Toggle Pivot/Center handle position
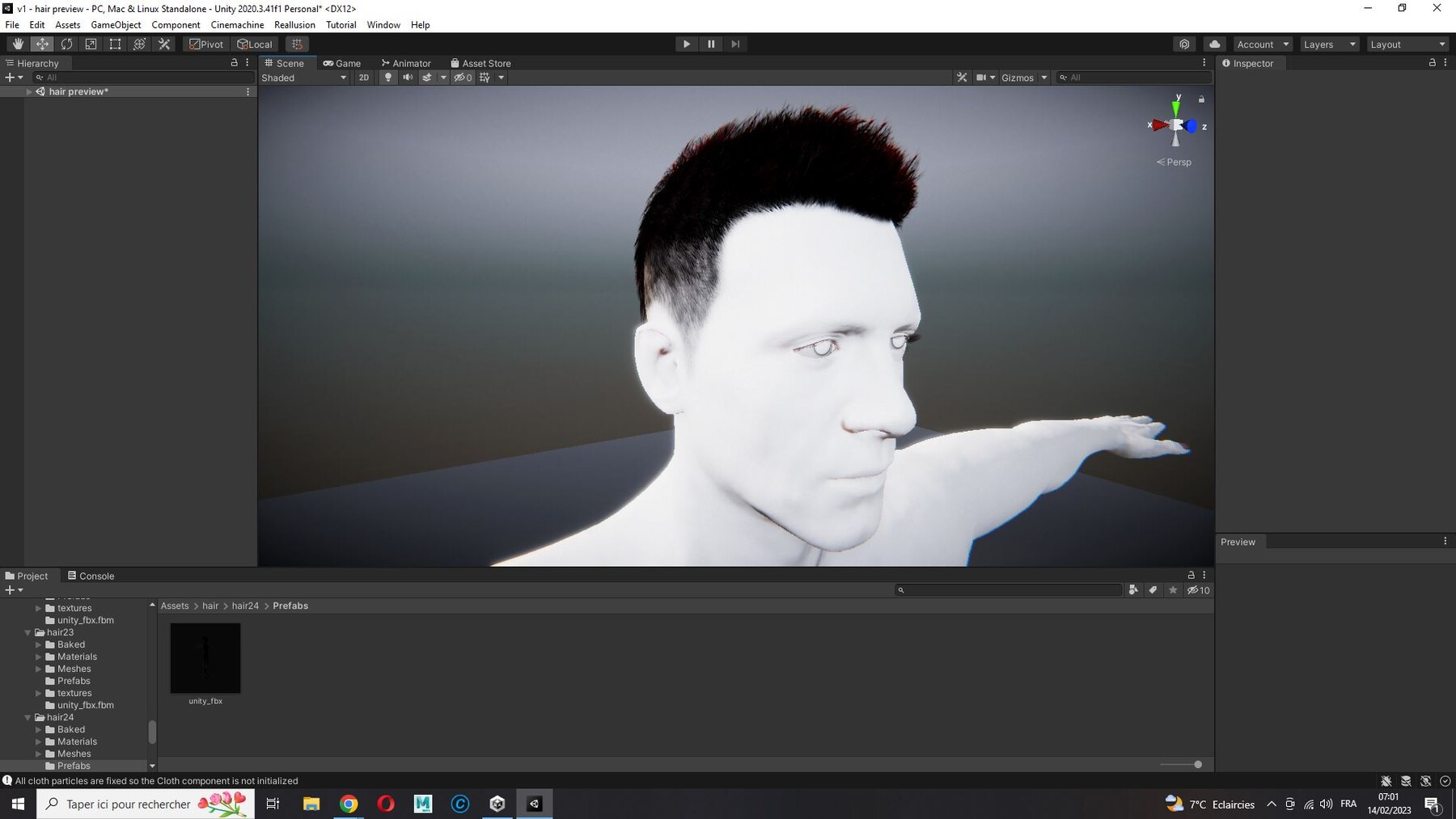The image size is (1456, 819). [x=206, y=44]
